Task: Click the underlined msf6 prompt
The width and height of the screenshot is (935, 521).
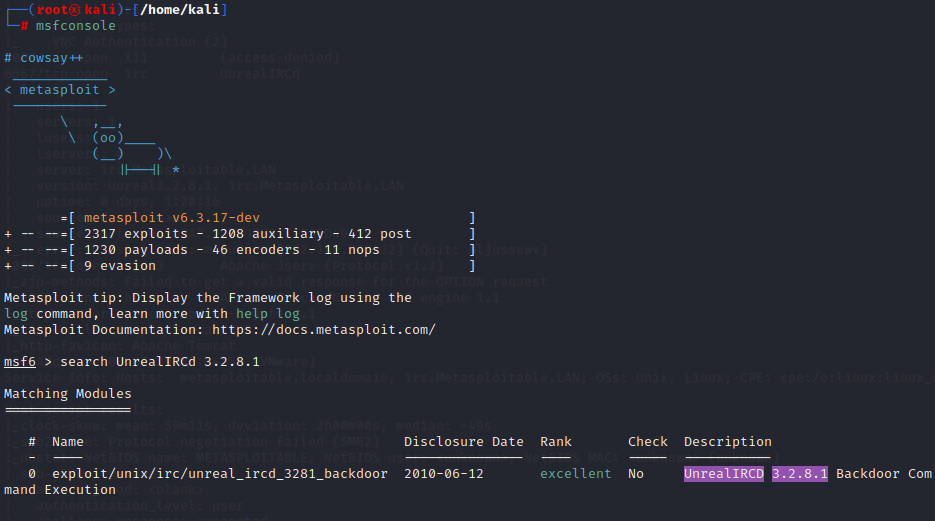Action: pos(20,362)
